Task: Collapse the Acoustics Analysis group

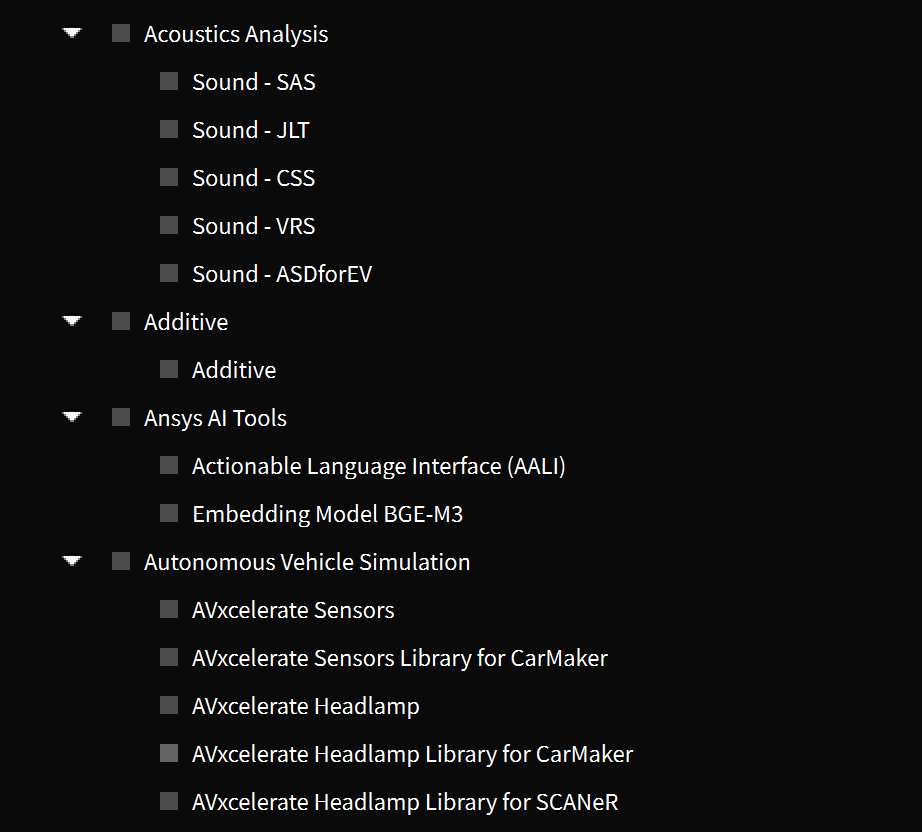Action: click(72, 33)
